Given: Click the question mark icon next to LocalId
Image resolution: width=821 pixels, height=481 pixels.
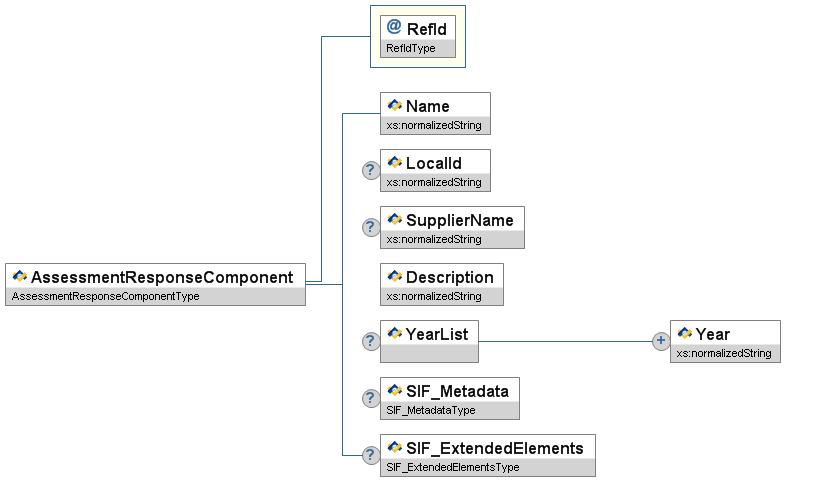Looking at the screenshot, I should coord(370,170).
